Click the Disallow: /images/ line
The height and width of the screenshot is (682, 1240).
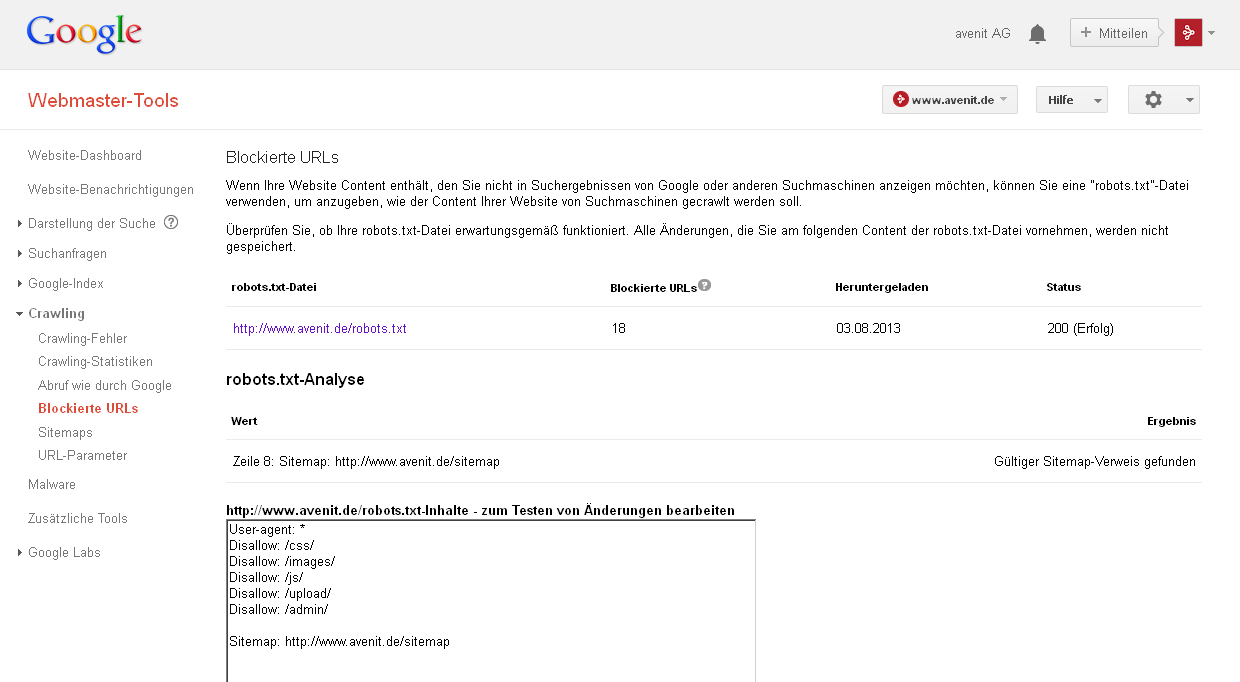(x=282, y=561)
